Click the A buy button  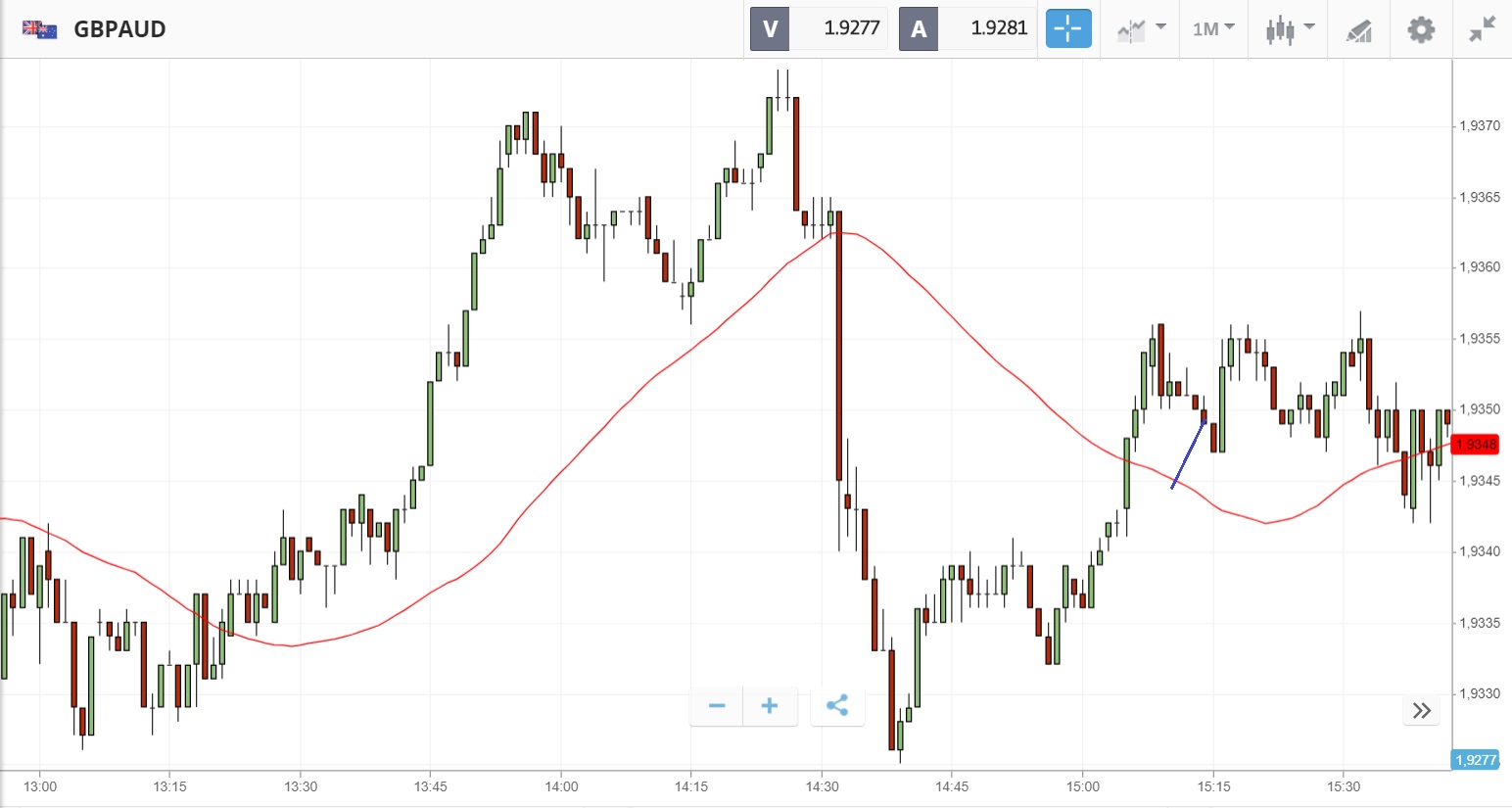(x=919, y=28)
